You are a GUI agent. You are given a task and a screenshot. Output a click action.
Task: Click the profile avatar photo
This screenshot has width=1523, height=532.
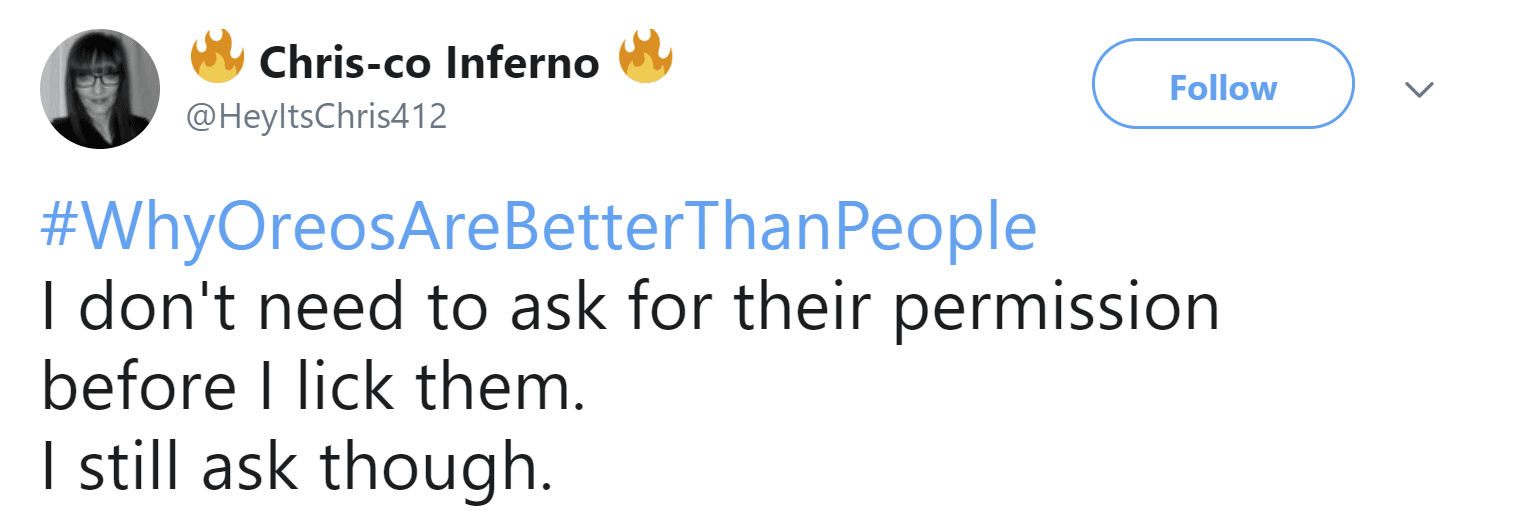(99, 89)
